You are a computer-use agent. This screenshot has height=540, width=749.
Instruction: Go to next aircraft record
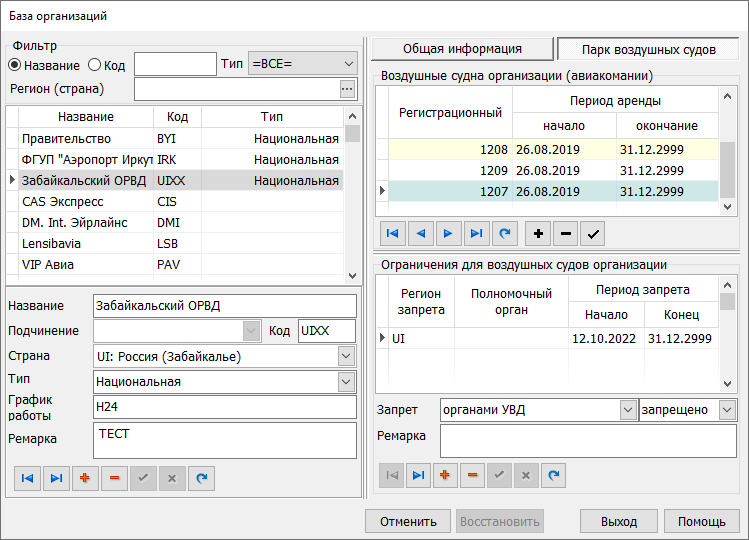tap(450, 234)
